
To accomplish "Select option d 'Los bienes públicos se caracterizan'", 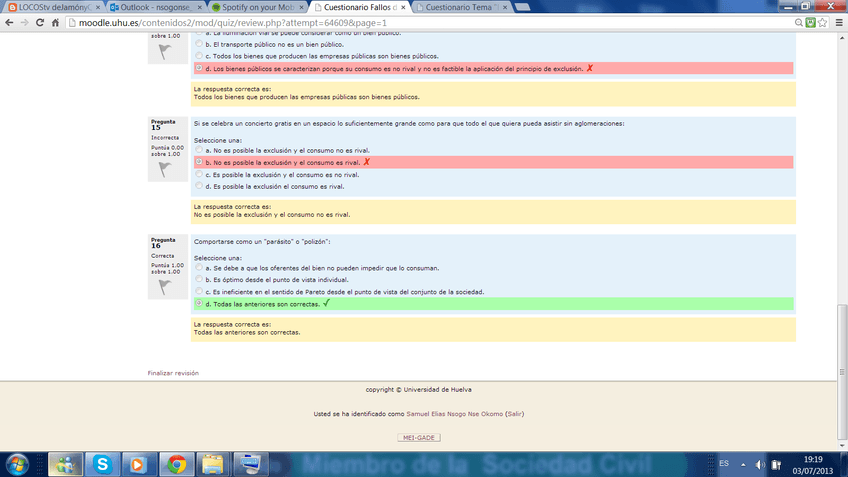I will [199, 68].
